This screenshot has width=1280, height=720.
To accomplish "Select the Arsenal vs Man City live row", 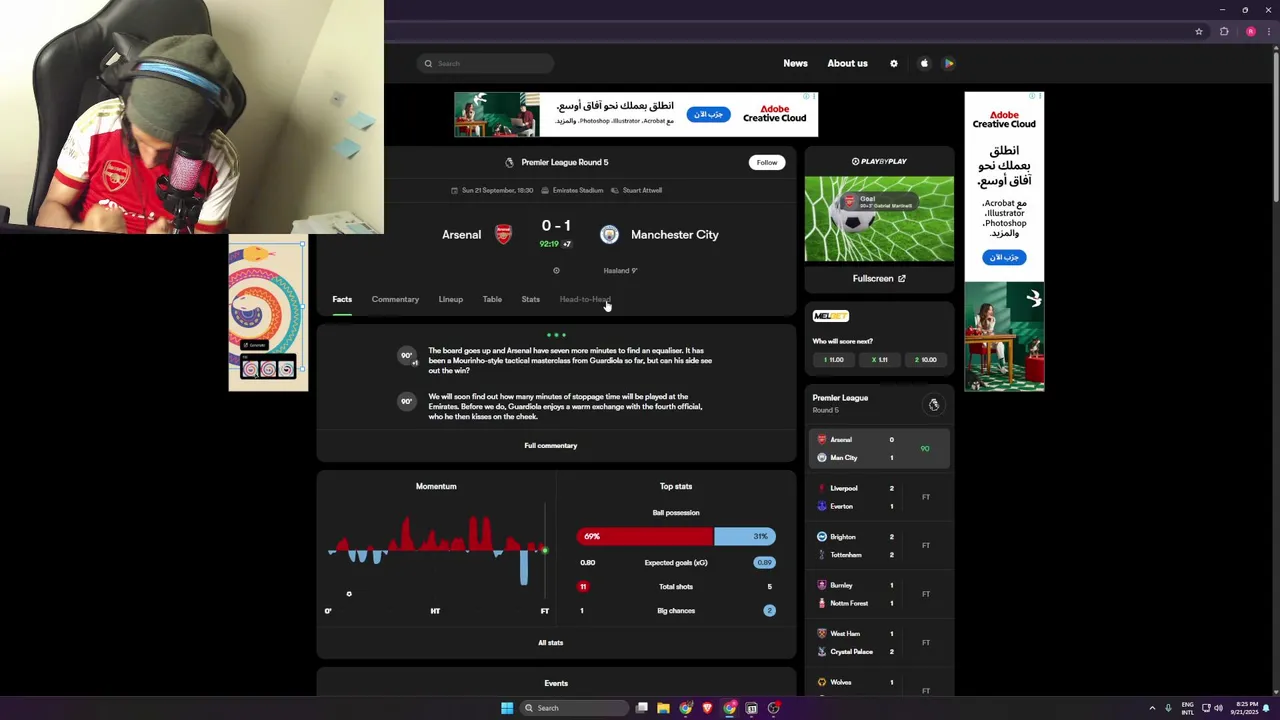I will click(x=879, y=449).
